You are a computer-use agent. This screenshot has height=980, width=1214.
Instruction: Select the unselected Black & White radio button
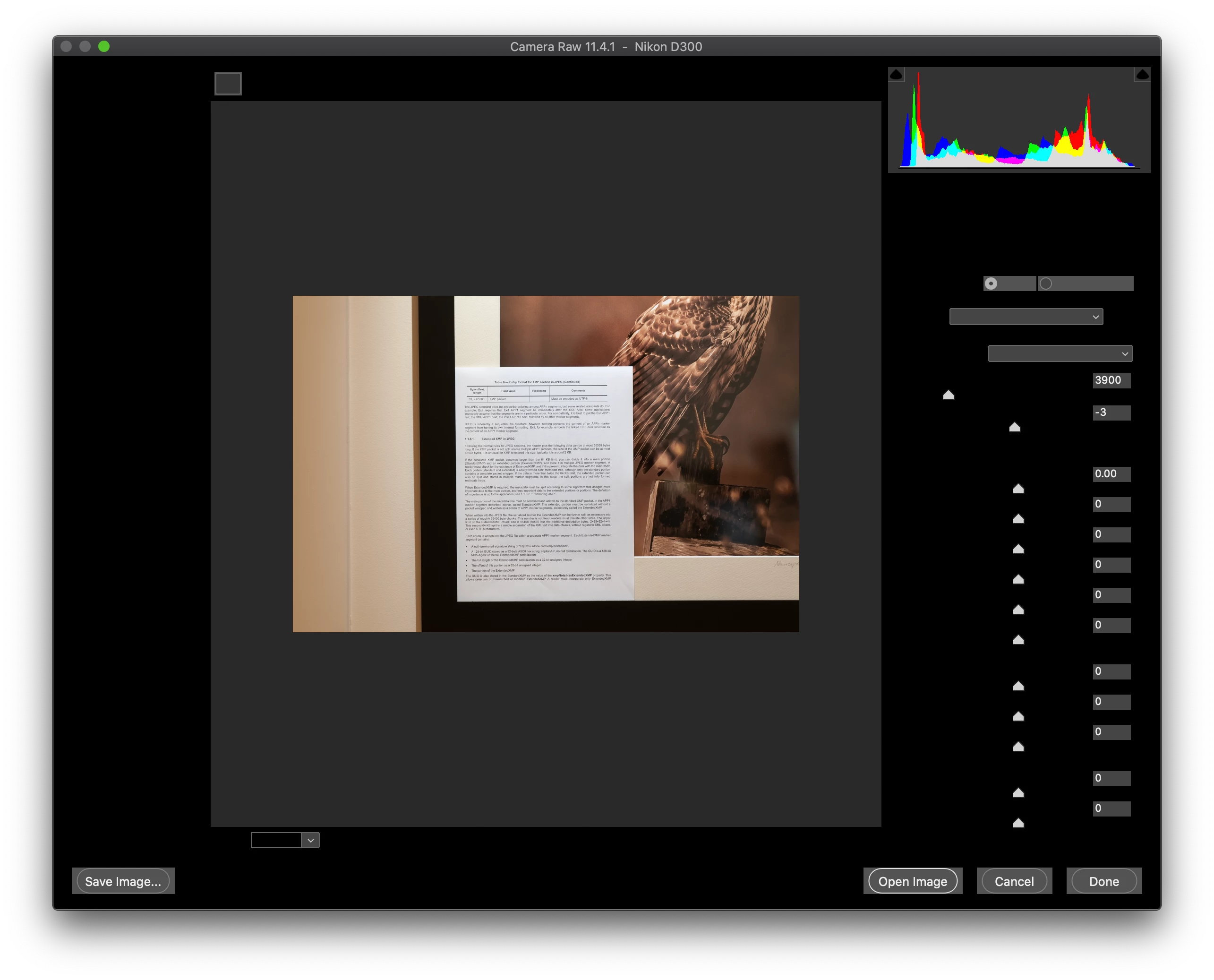coord(1046,284)
